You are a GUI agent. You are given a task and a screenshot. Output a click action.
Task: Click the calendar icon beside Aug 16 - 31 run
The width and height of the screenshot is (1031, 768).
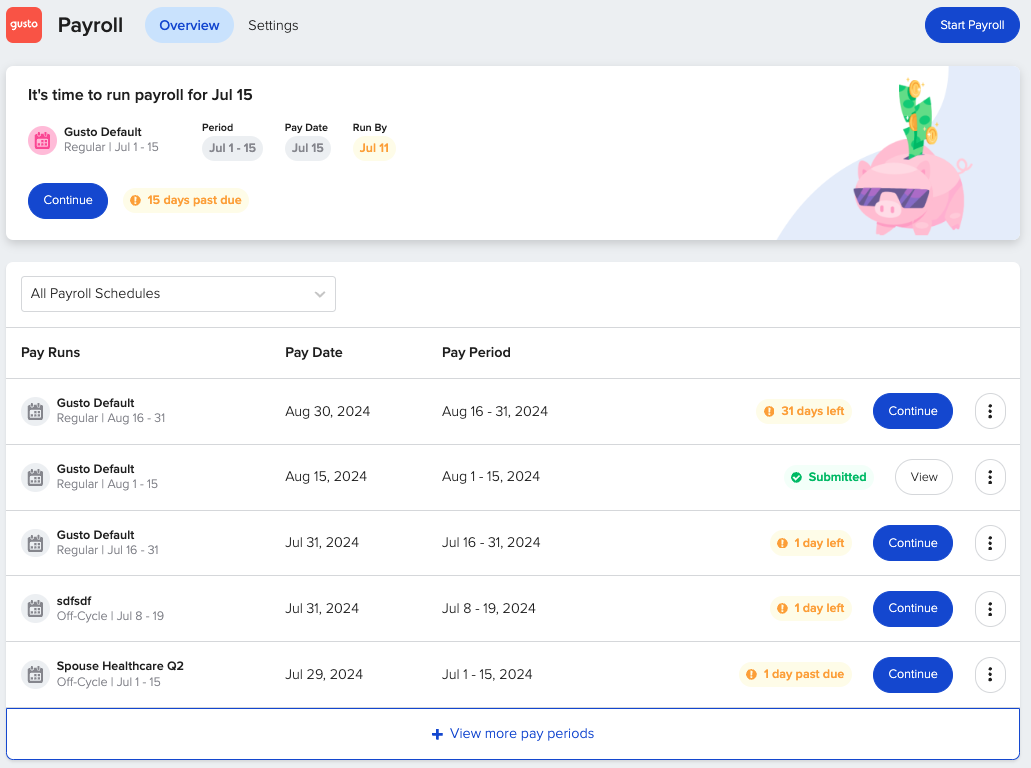35,411
